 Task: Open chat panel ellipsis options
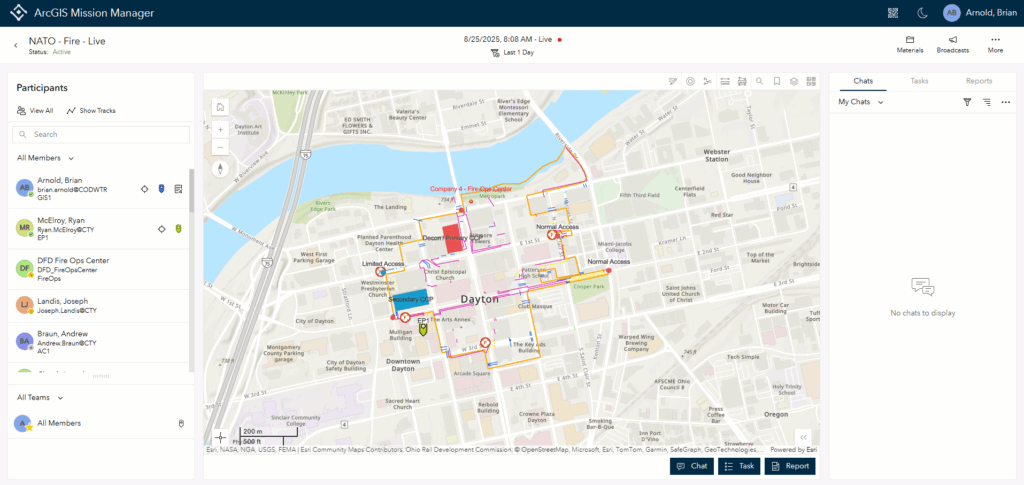click(1006, 102)
